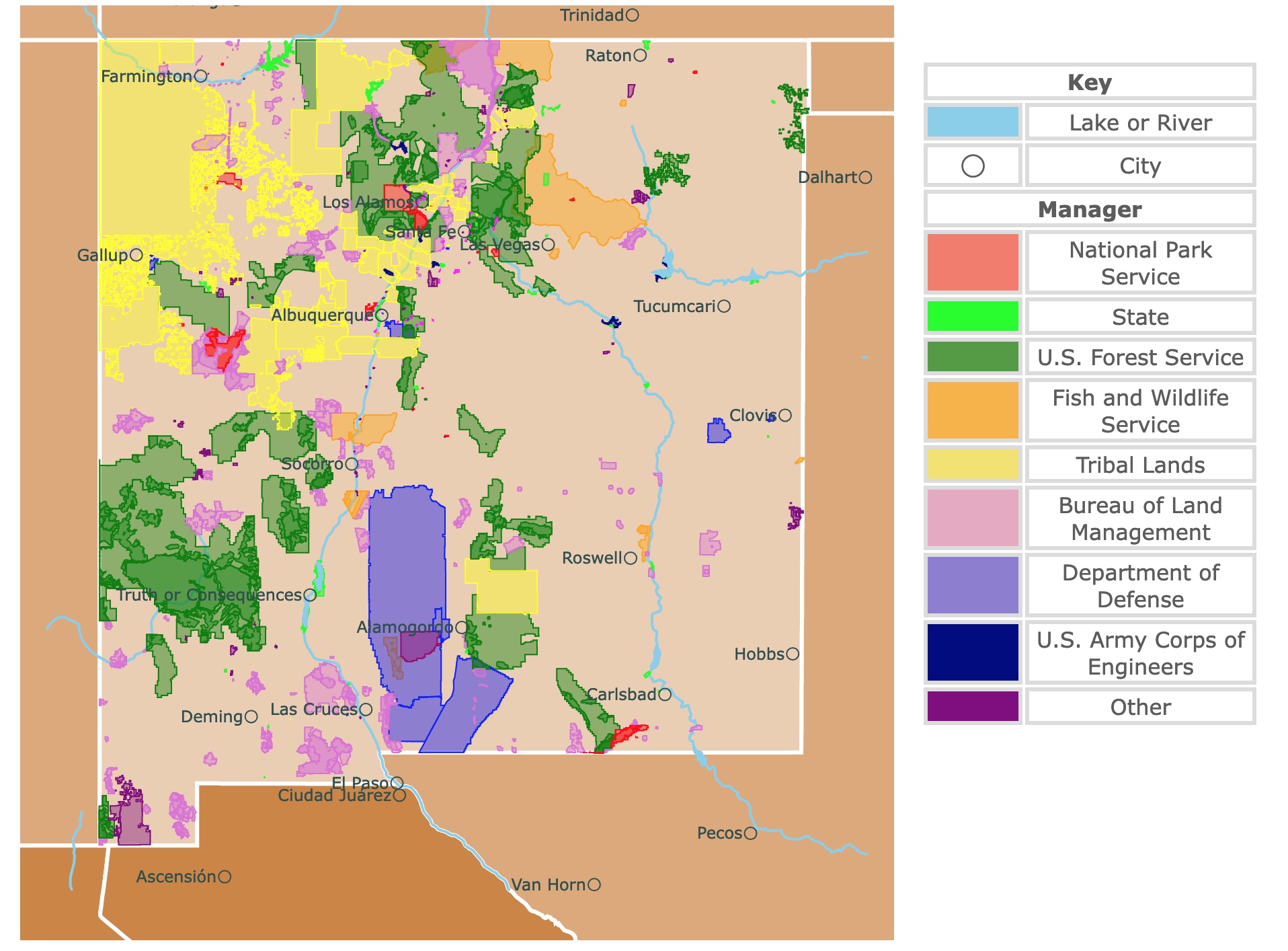This screenshot has width=1288, height=951.
Task: Click the Las Cruces city marker
Action: pos(365,710)
